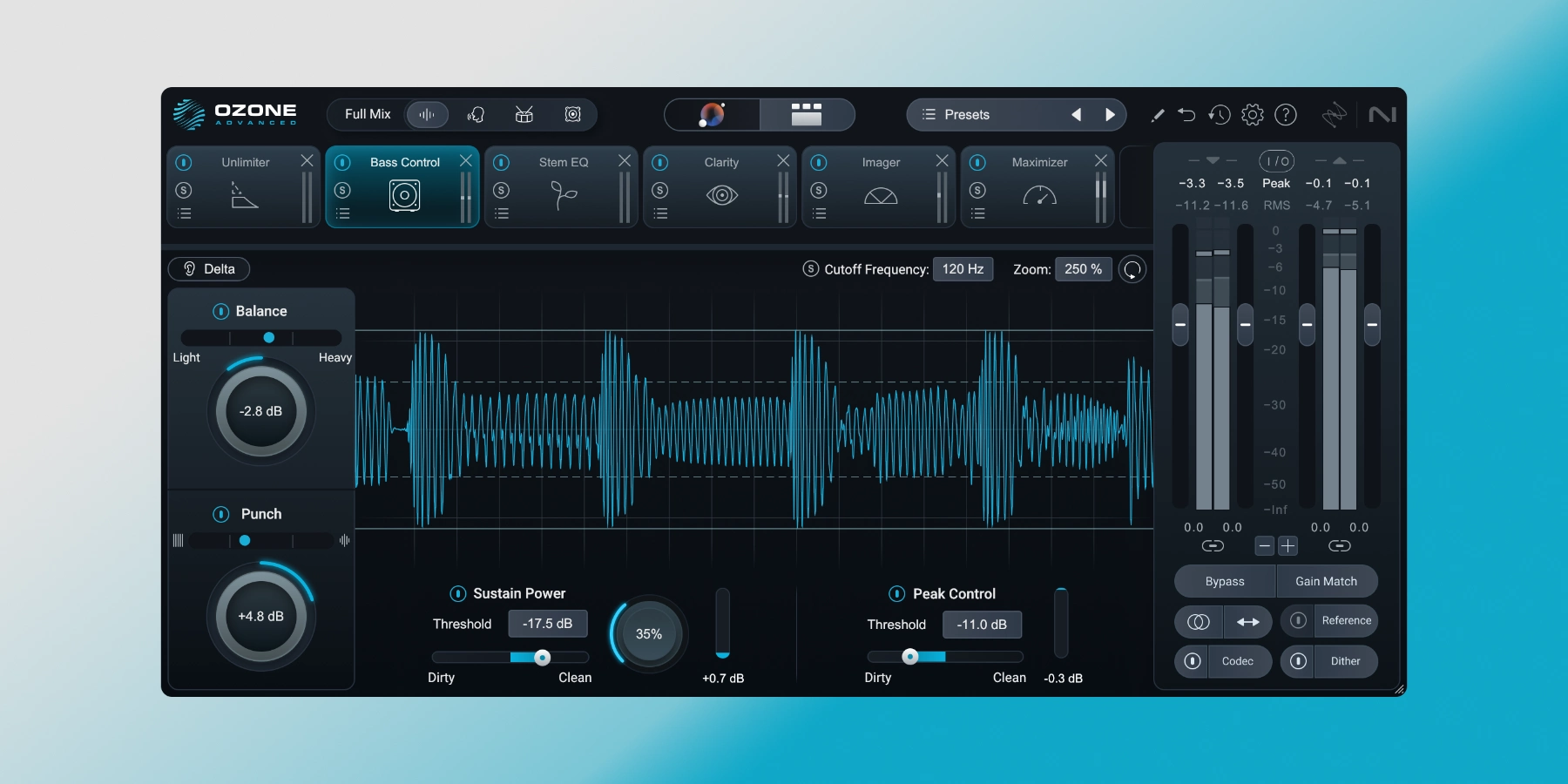Screen dimensions: 1568x784
Task: Switch to the Stem EQ tab
Action: (563, 163)
